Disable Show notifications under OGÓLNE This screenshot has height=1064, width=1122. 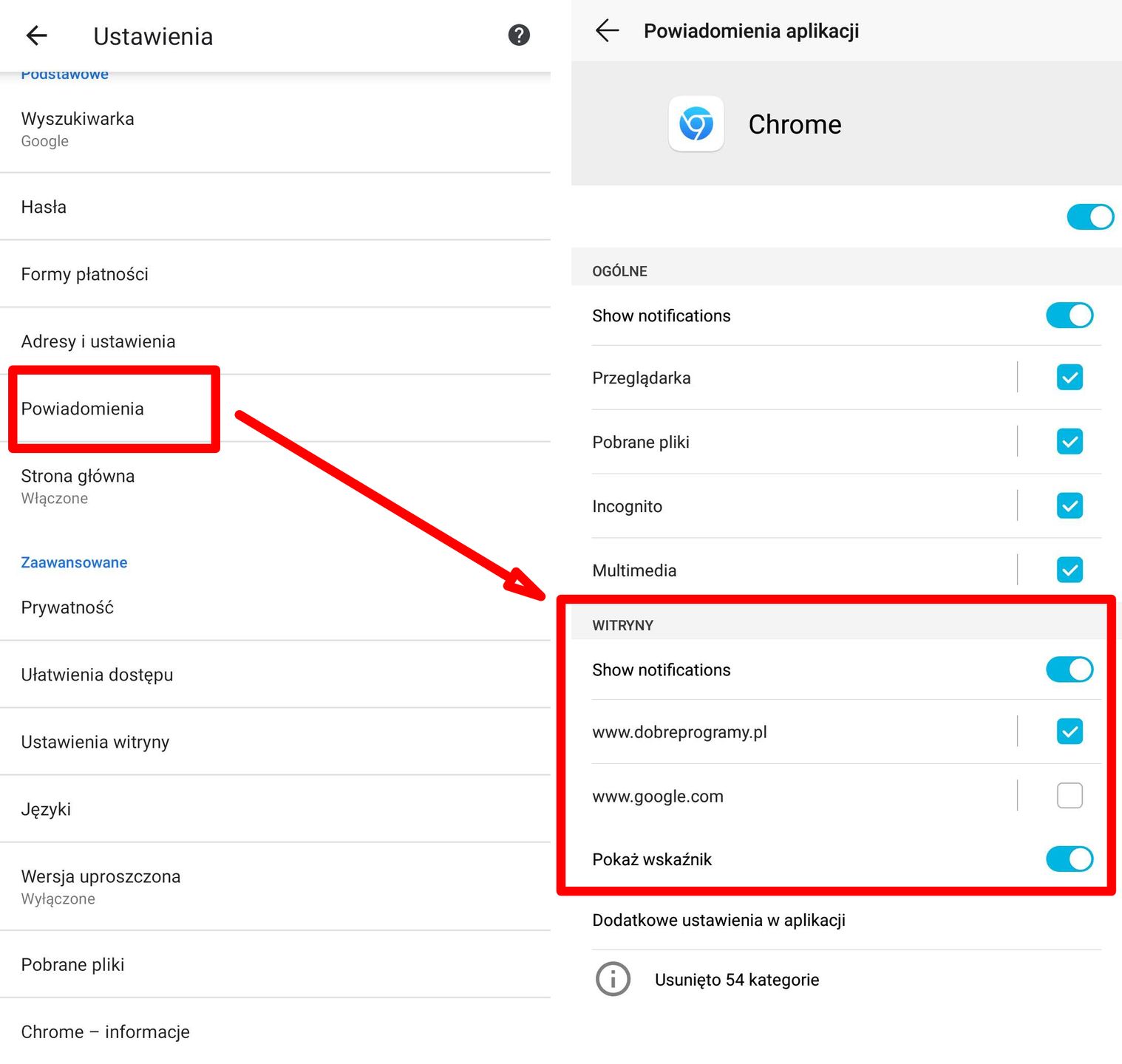click(1070, 316)
